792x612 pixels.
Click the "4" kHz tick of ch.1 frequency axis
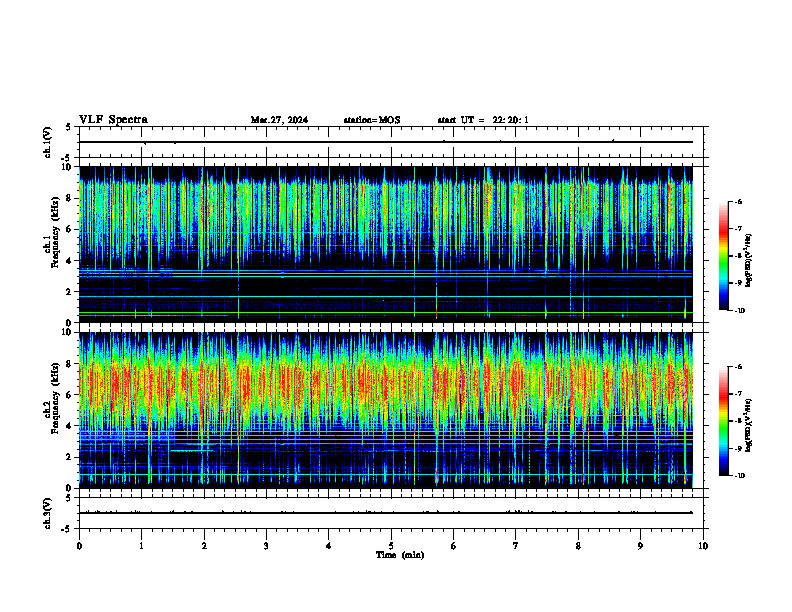pyautogui.click(x=70, y=261)
